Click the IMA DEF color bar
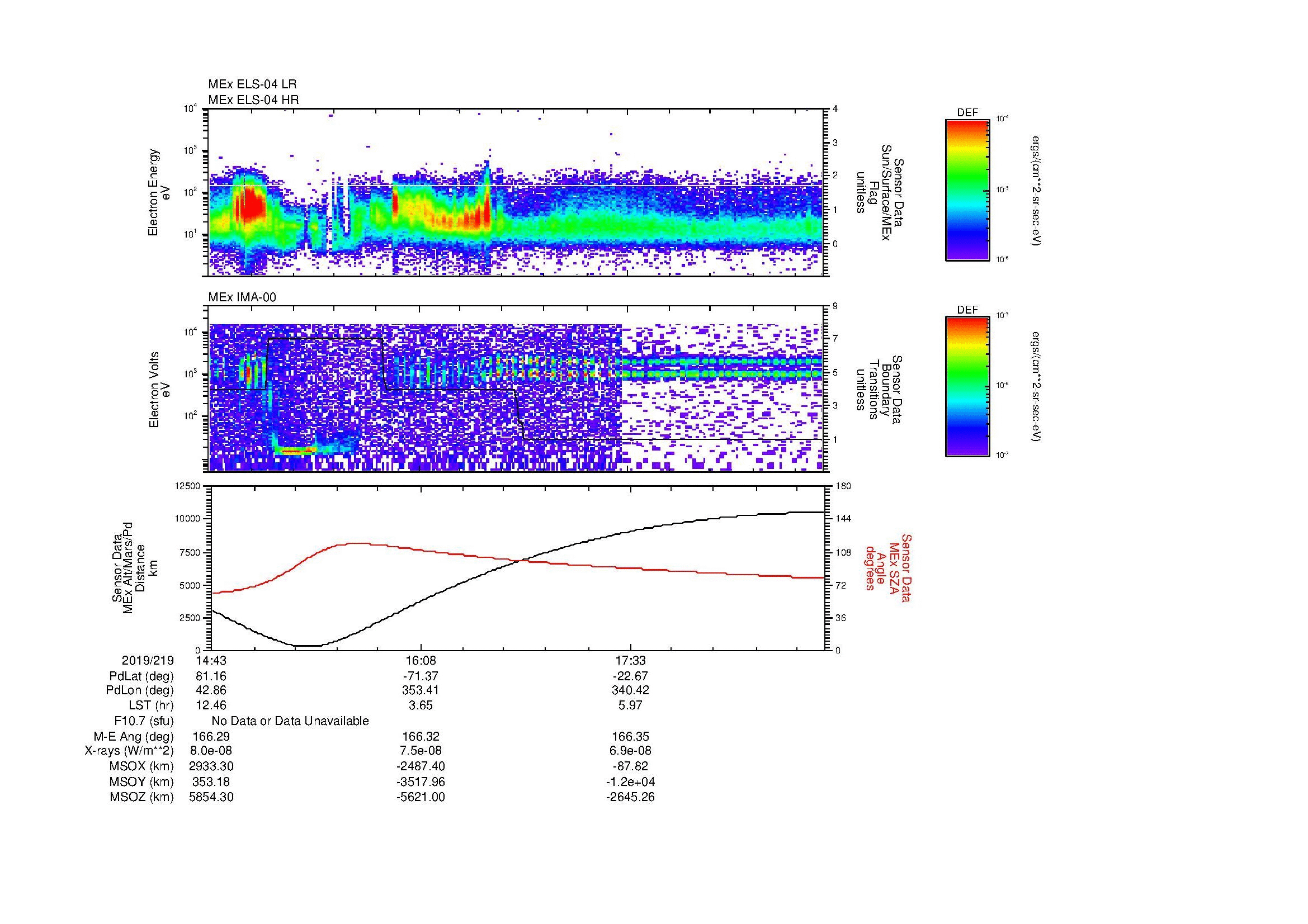1308x924 pixels. tap(967, 387)
